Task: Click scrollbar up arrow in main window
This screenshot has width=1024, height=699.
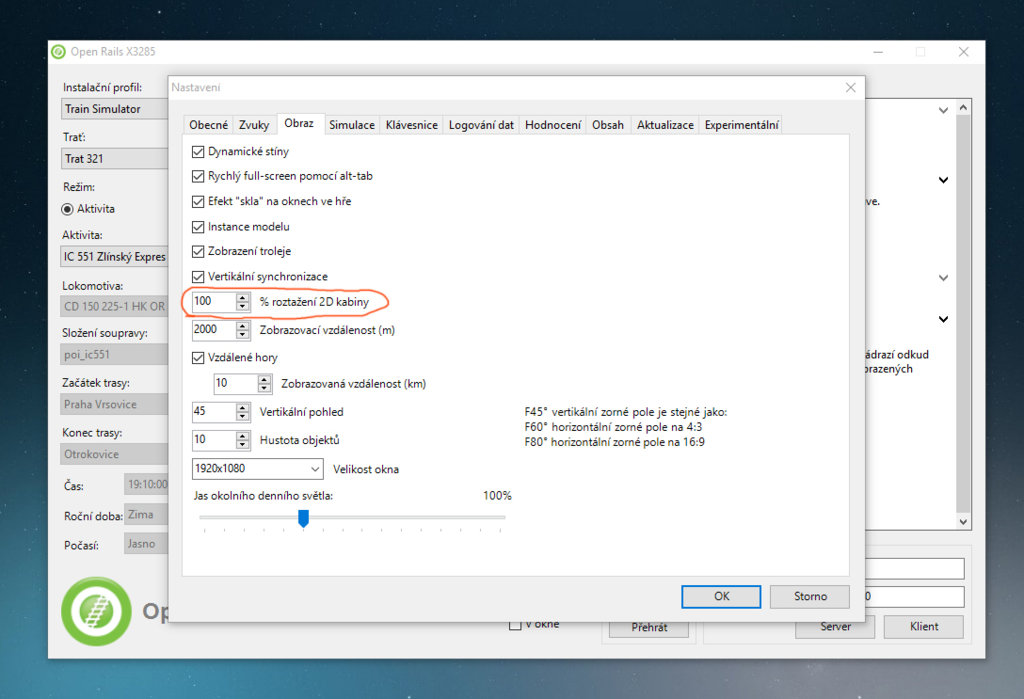Action: pyautogui.click(x=963, y=107)
